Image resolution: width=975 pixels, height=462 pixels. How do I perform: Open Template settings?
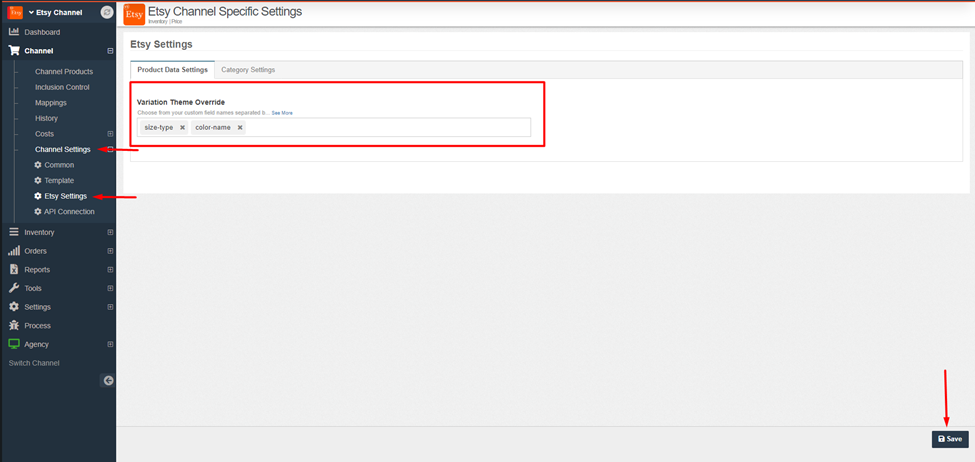[59, 180]
